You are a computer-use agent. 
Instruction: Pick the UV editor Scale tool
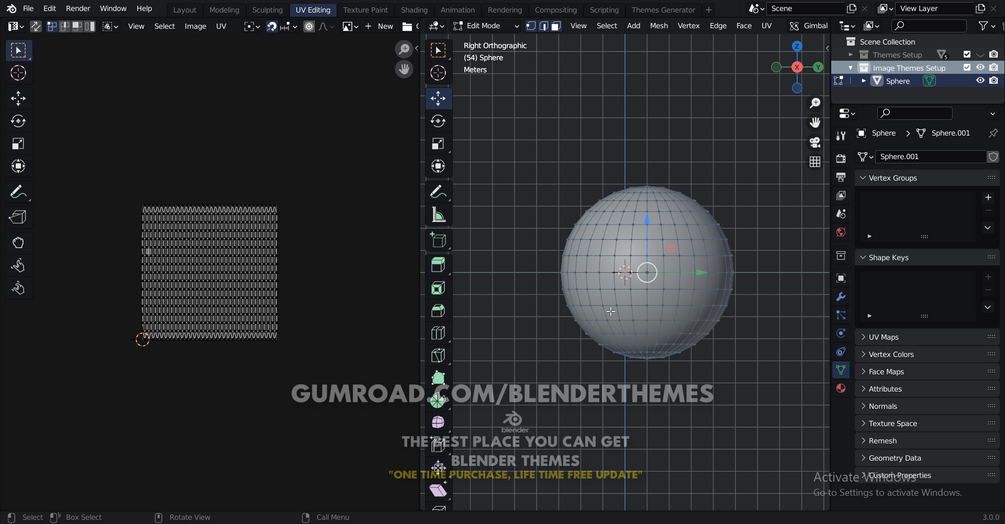(x=18, y=143)
